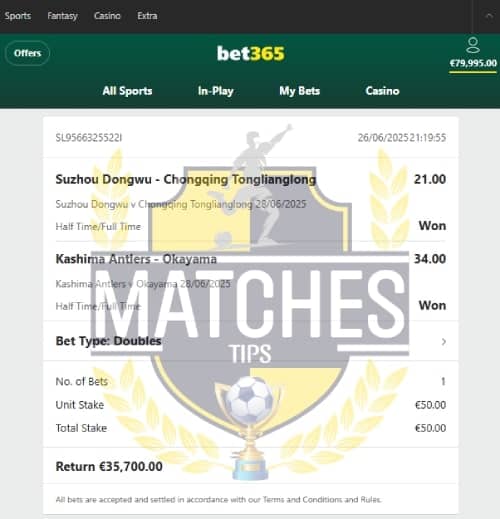
Task: Choose Sports in the top menu
Action: coord(18,16)
